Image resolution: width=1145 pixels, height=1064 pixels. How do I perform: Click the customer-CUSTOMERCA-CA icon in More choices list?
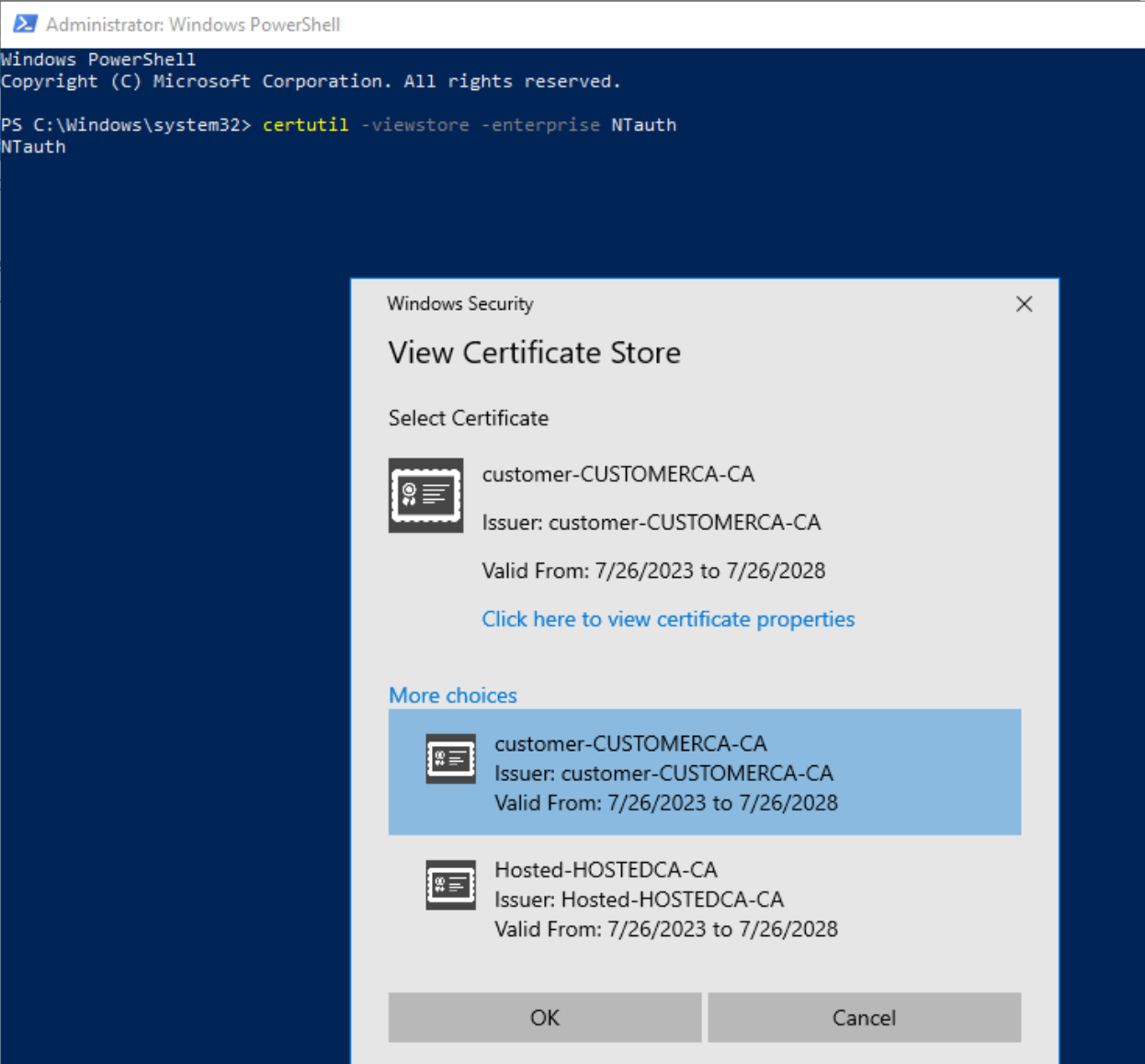450,759
